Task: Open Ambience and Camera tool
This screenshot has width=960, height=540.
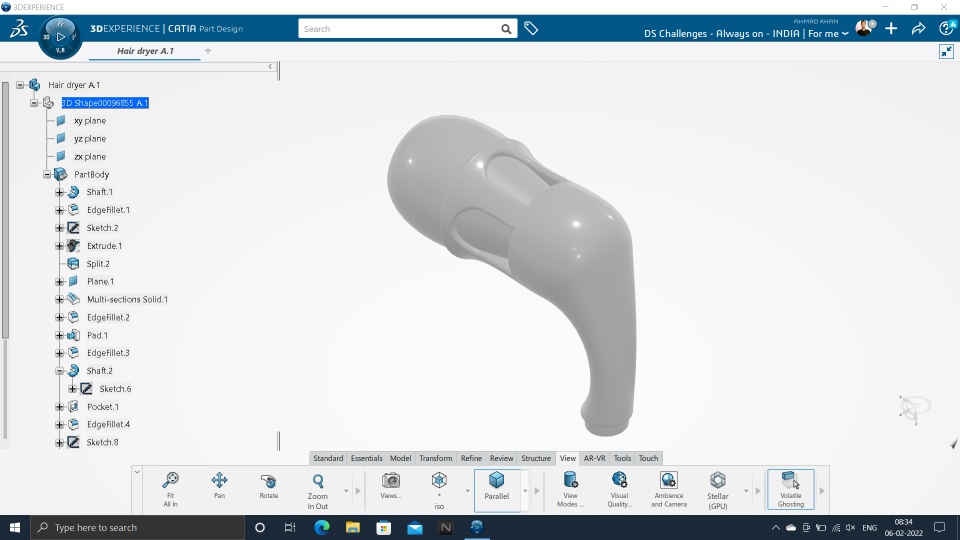Action: [669, 489]
